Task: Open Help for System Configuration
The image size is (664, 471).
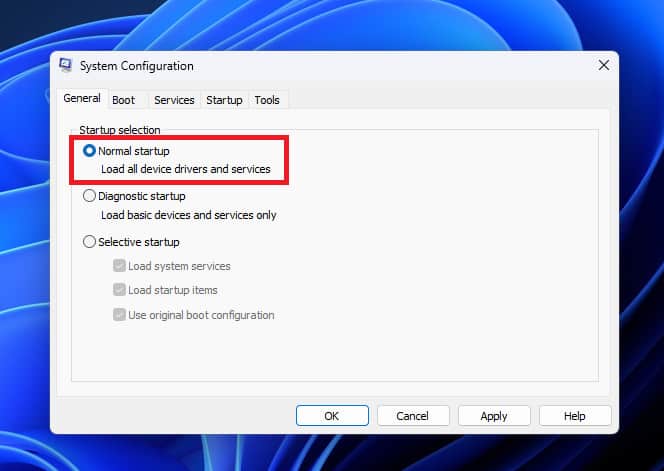Action: [x=575, y=416]
